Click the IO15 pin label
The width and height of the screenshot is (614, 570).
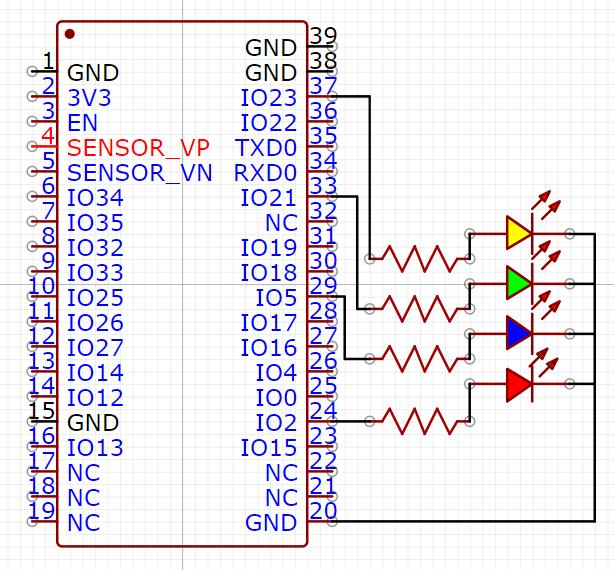click(x=269, y=448)
